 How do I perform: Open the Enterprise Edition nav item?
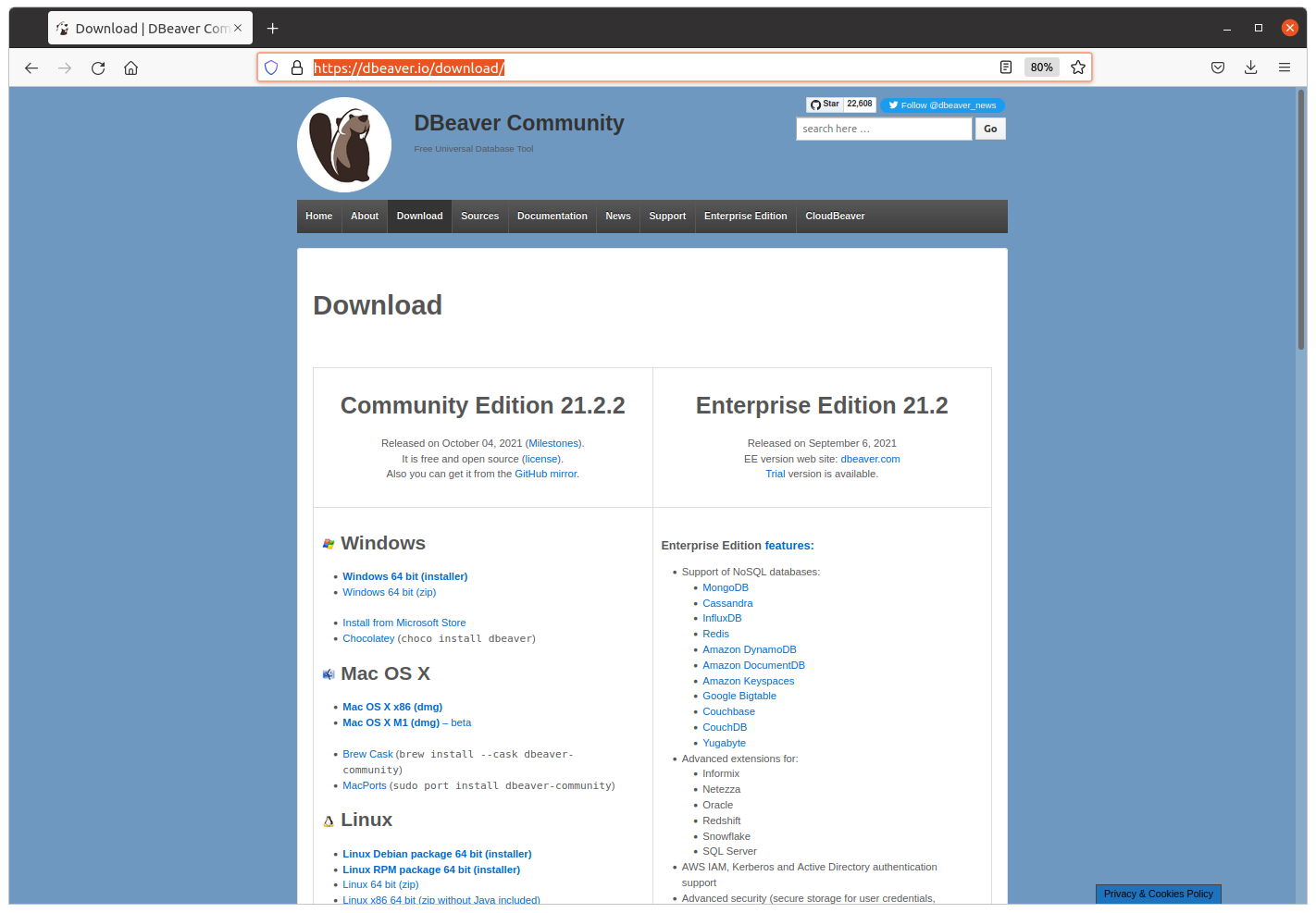click(745, 216)
